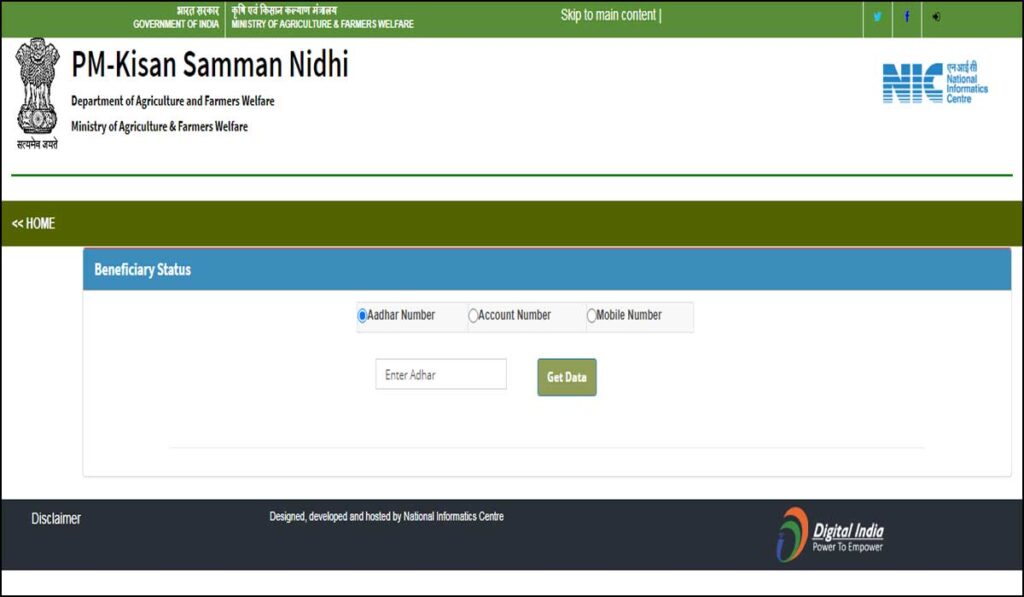The height and width of the screenshot is (597, 1024).
Task: Click the Get Data button
Action: pyautogui.click(x=566, y=377)
